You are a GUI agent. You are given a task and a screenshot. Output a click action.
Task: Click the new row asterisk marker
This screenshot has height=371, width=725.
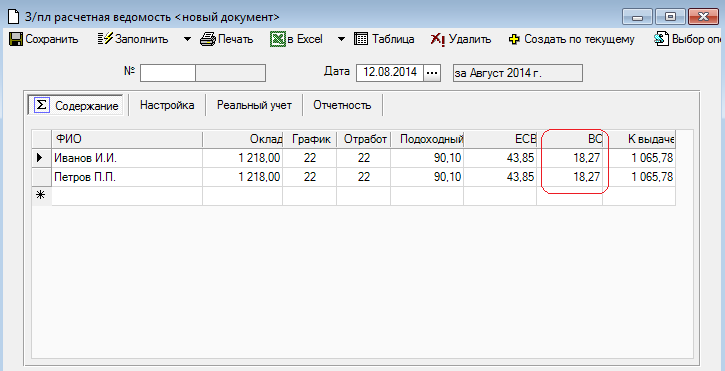[x=42, y=196]
